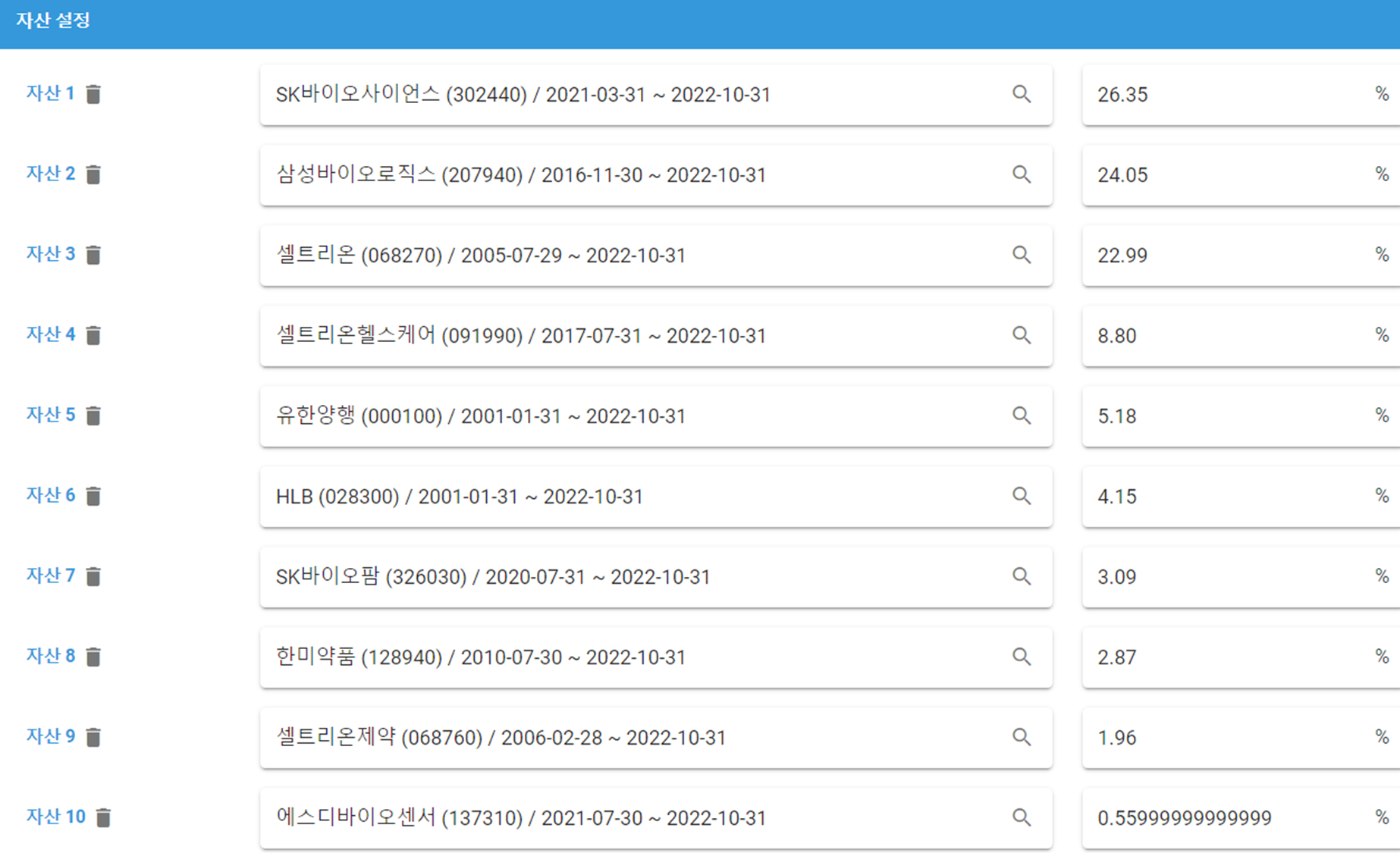Select the 자산 4 label

tap(51, 334)
